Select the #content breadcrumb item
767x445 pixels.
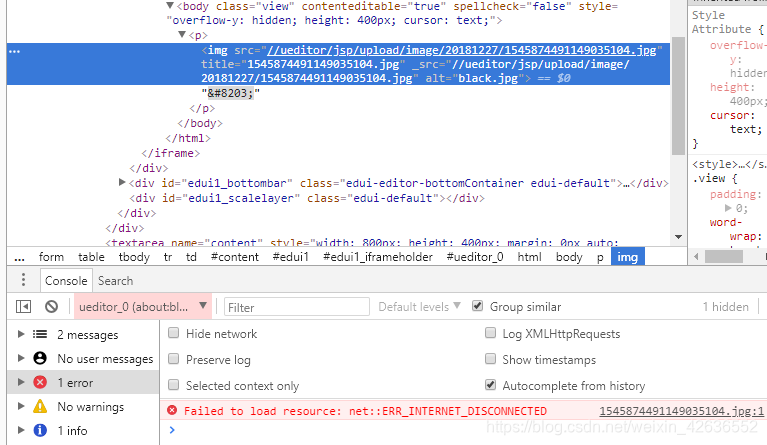coord(235,257)
